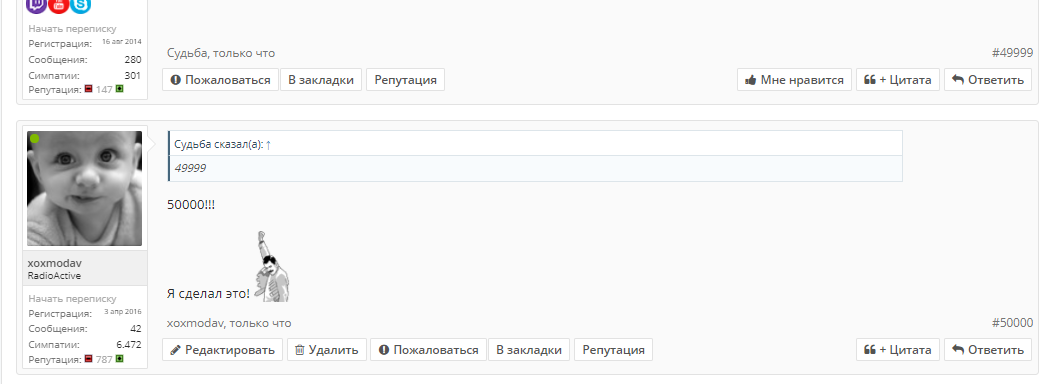Open xoxmodav's baby avatar image
The width and height of the screenshot is (1045, 384).
(85, 189)
